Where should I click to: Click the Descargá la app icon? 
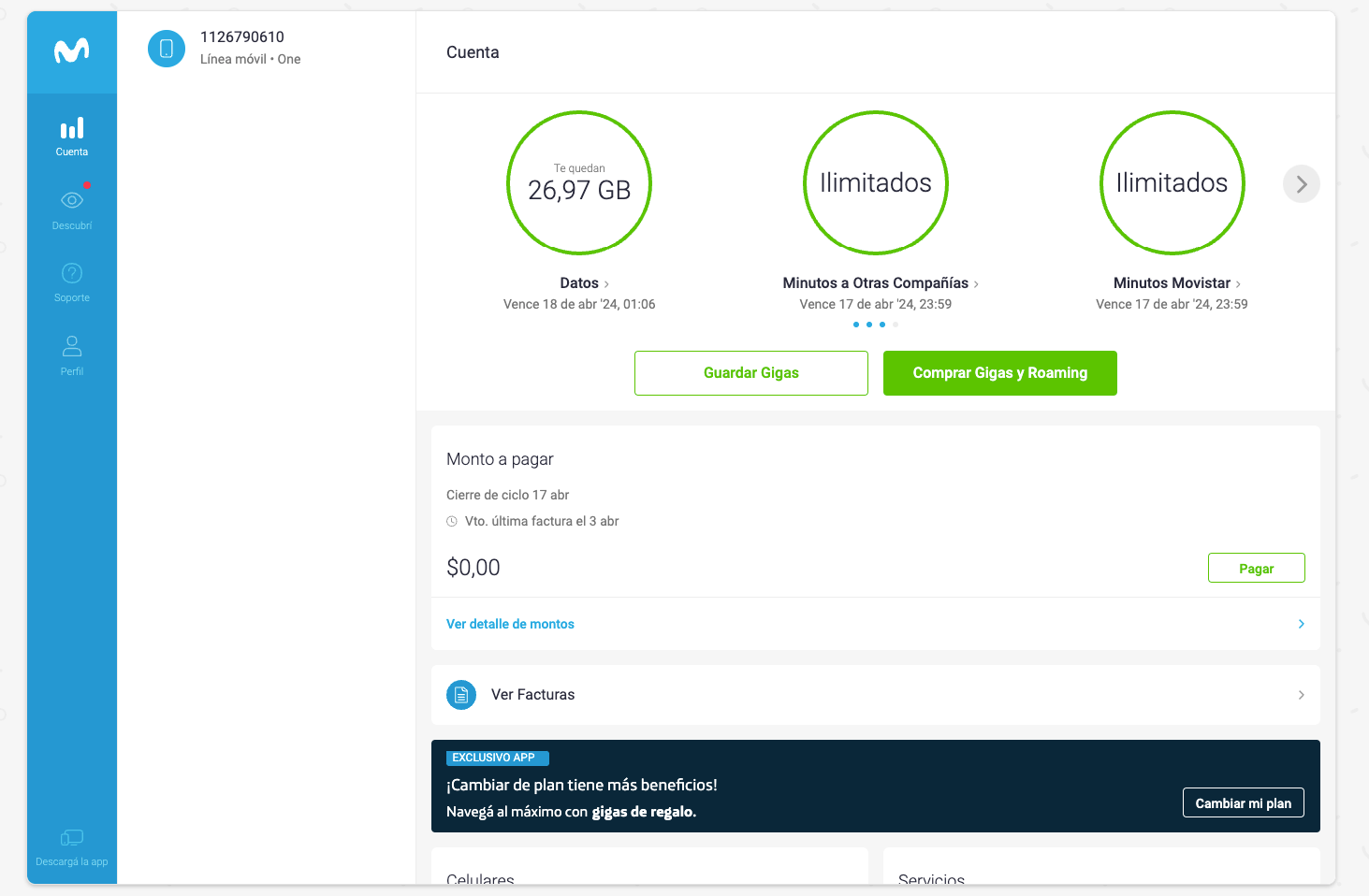pyautogui.click(x=72, y=838)
